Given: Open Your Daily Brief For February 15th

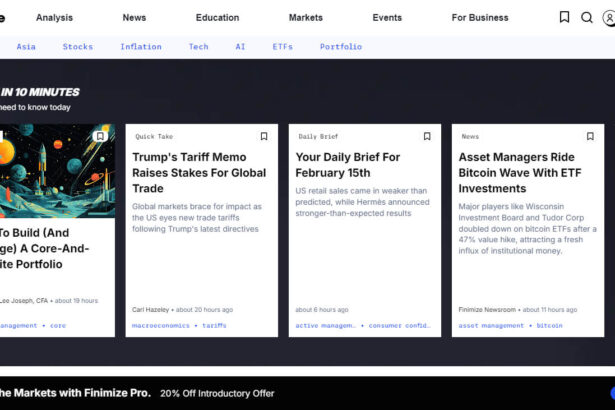Looking at the screenshot, I should [348, 165].
